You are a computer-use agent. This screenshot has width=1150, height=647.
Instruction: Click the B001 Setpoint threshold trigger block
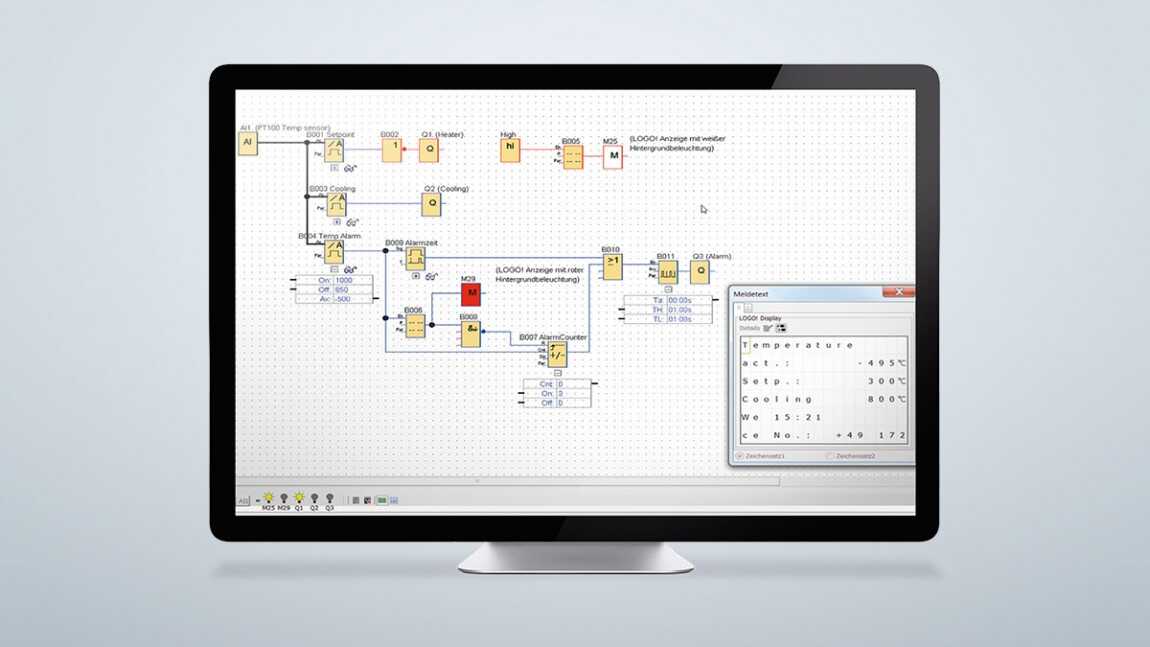[334, 150]
